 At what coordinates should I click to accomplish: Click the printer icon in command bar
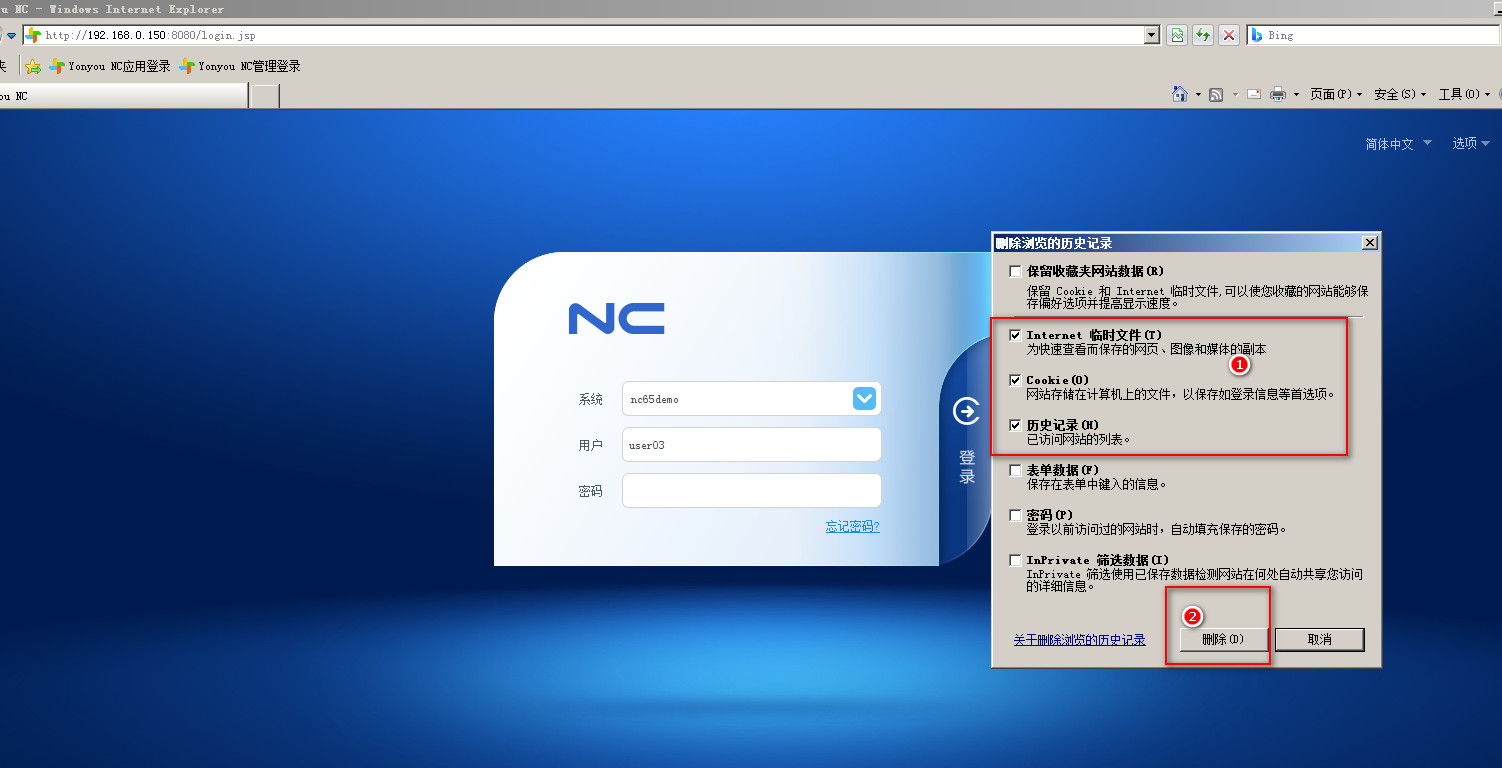1277,94
